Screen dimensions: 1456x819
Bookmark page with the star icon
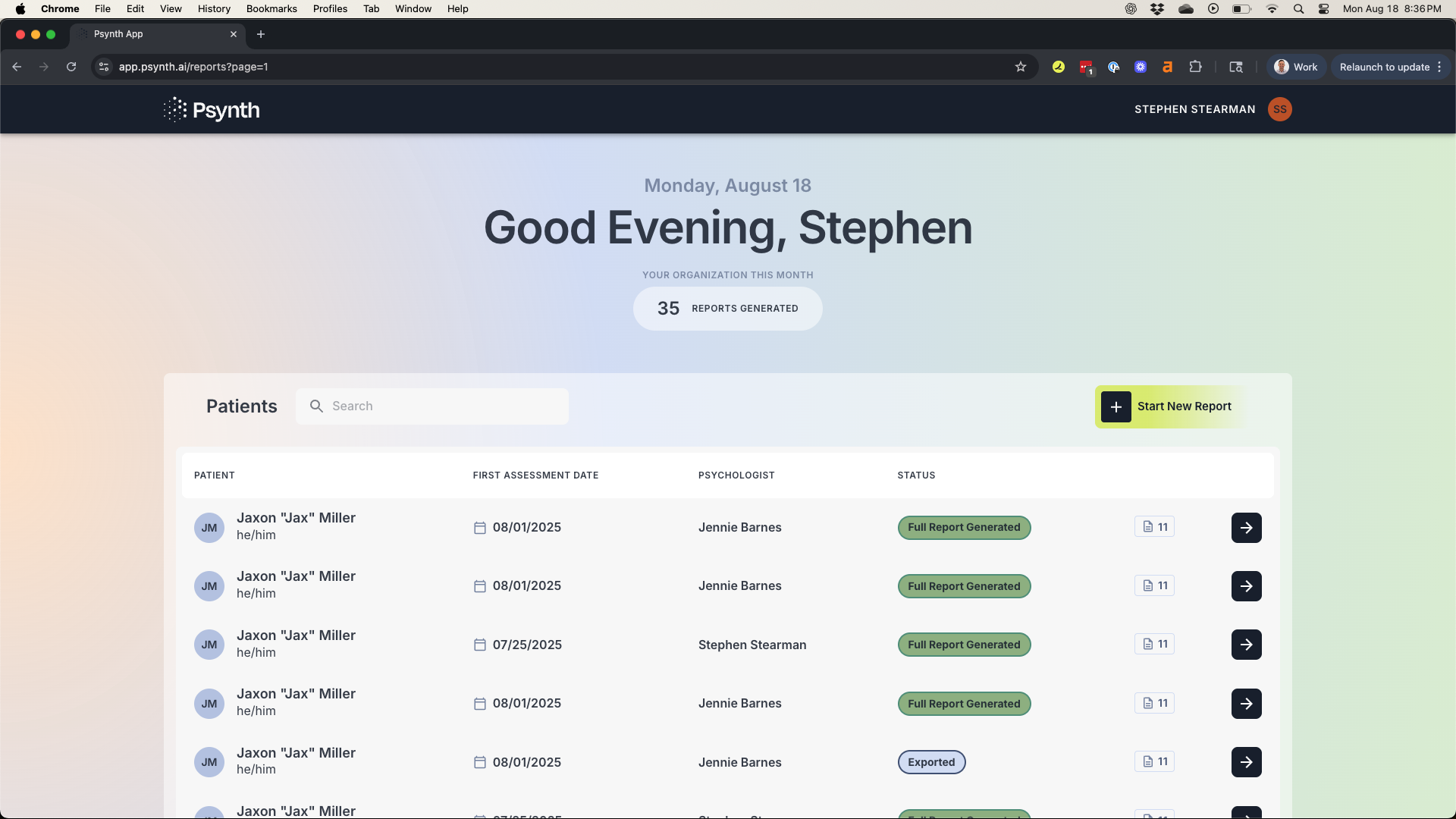[1021, 67]
